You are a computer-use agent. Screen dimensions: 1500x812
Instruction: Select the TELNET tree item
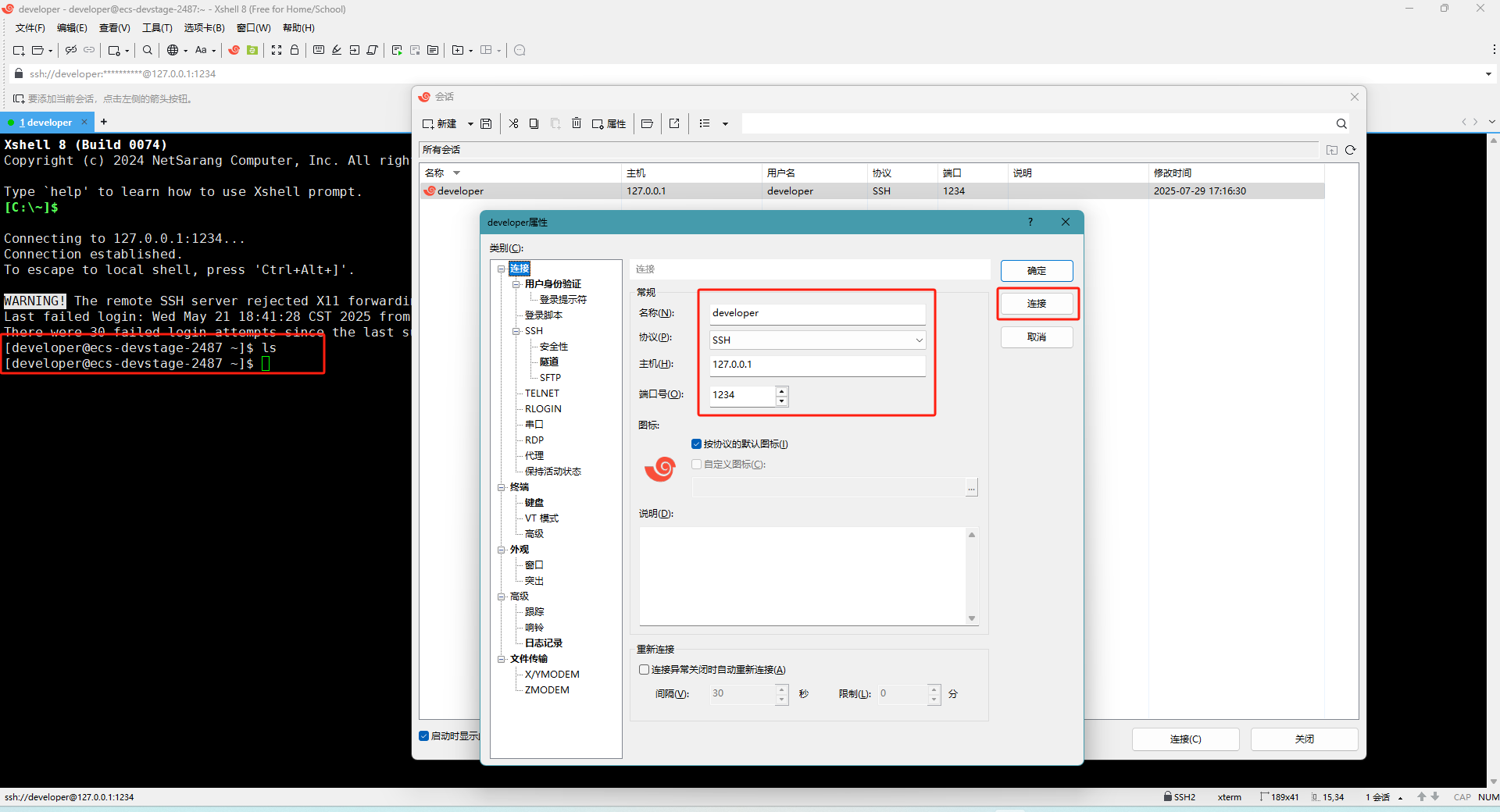point(542,393)
